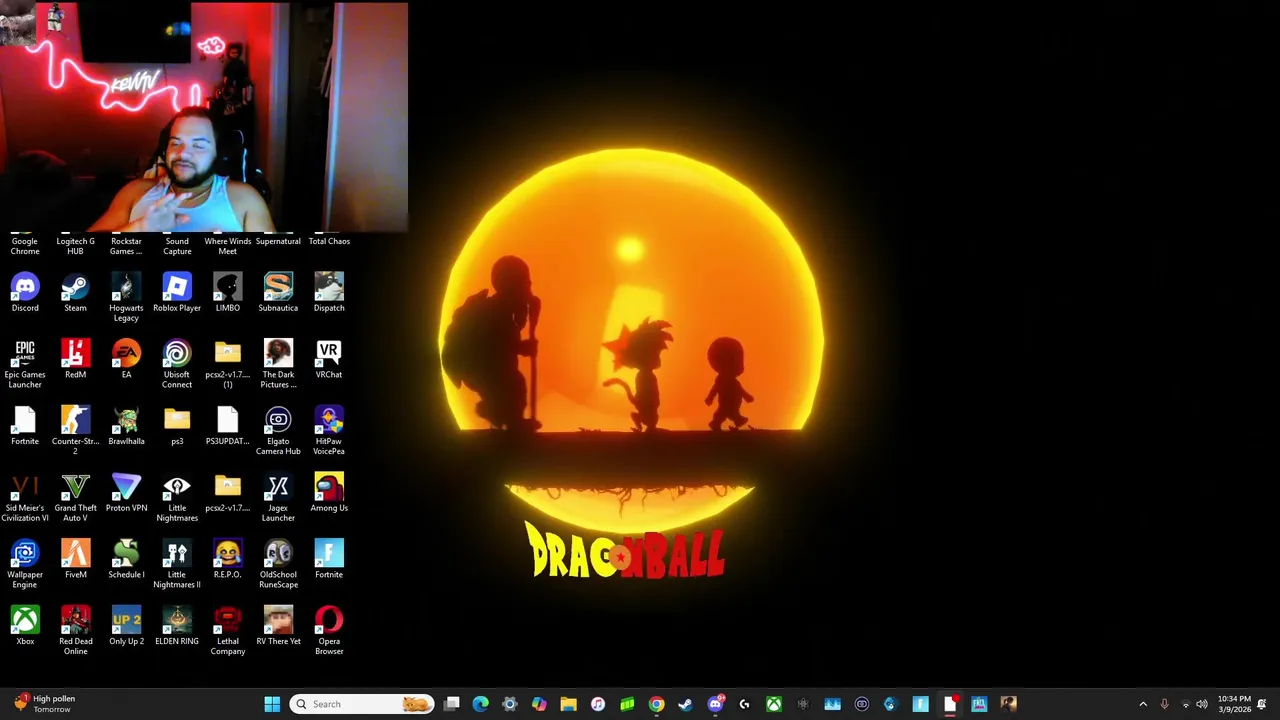The image size is (1280, 720).
Task: Open the Lethal Company shortcut
Action: [228, 631]
